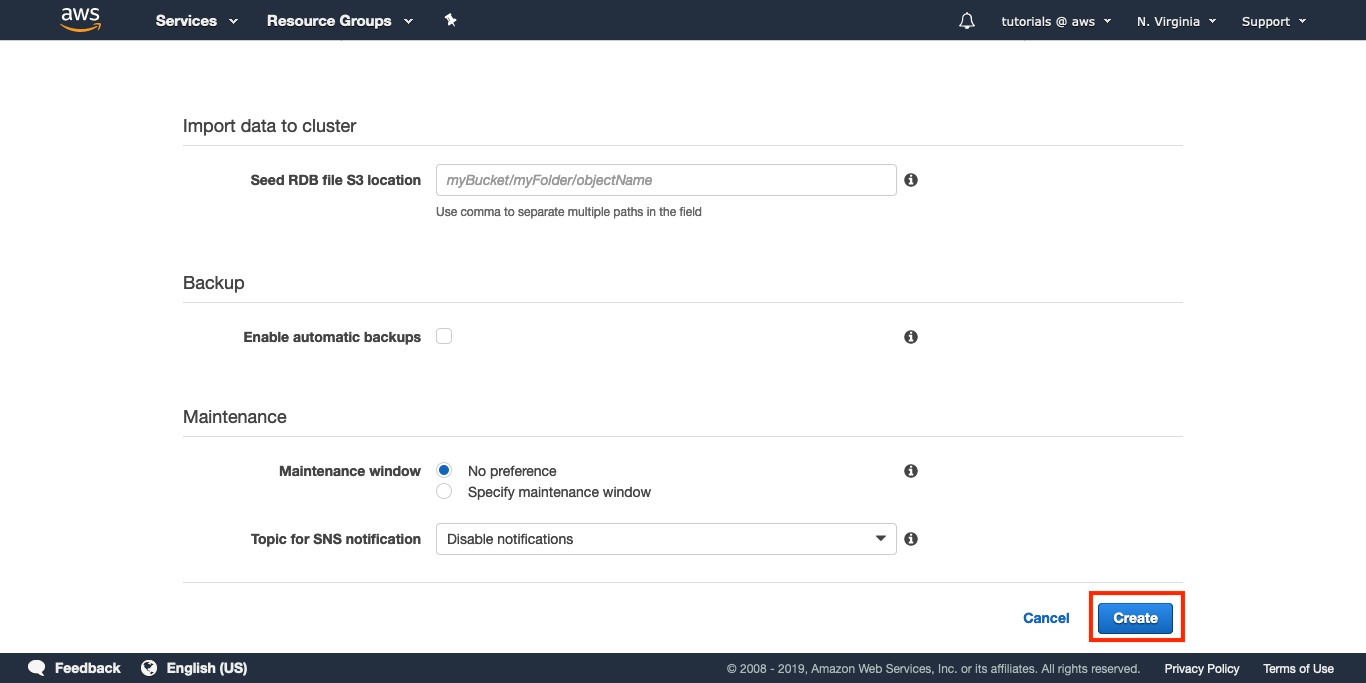Expand the N. Virginia region dropdown
Screen dimensions: 1366x683
tap(1176, 21)
